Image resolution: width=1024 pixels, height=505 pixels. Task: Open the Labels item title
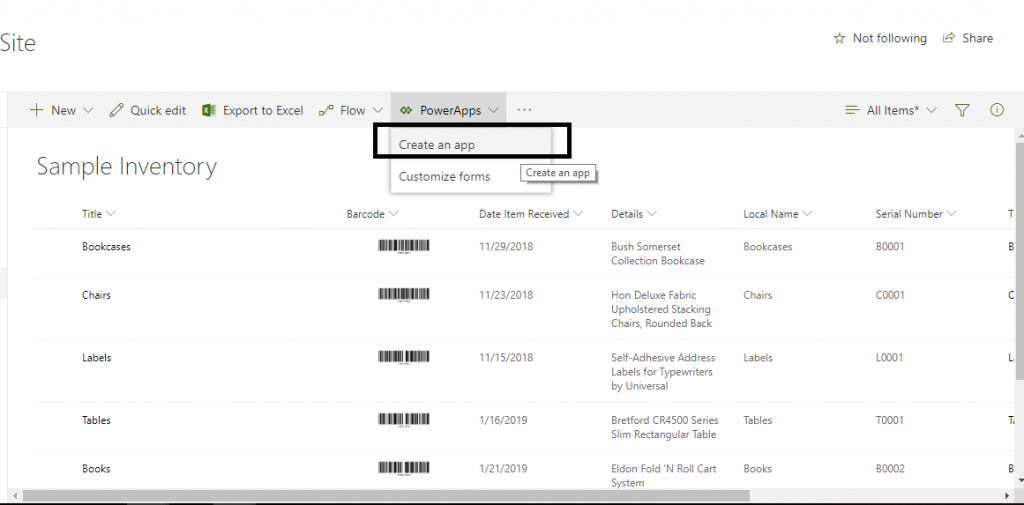[x=97, y=357]
